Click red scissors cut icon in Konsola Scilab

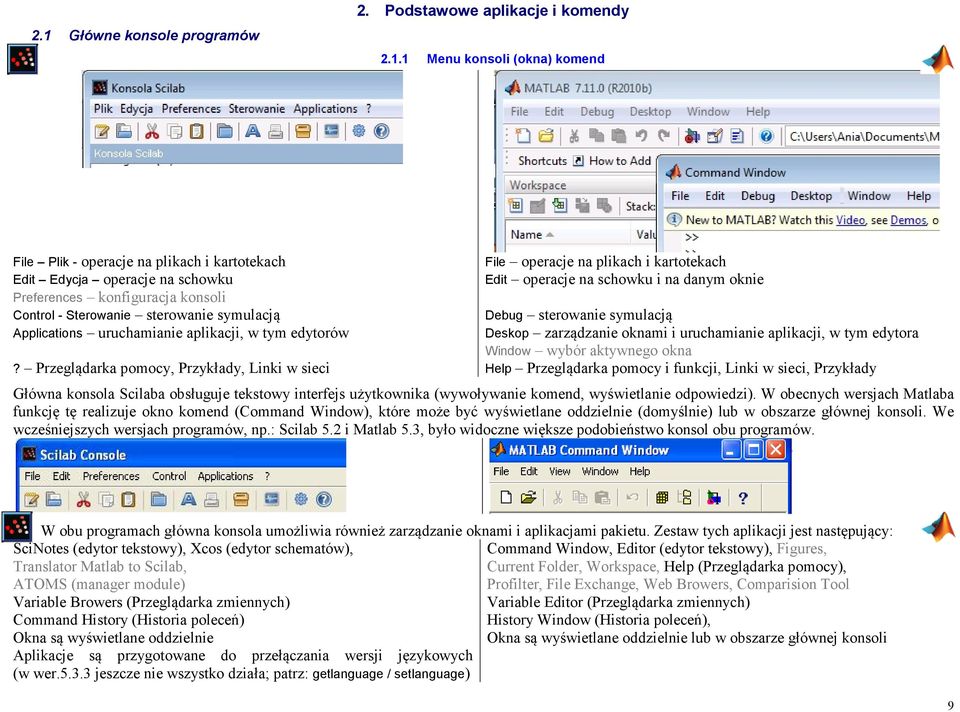(152, 131)
